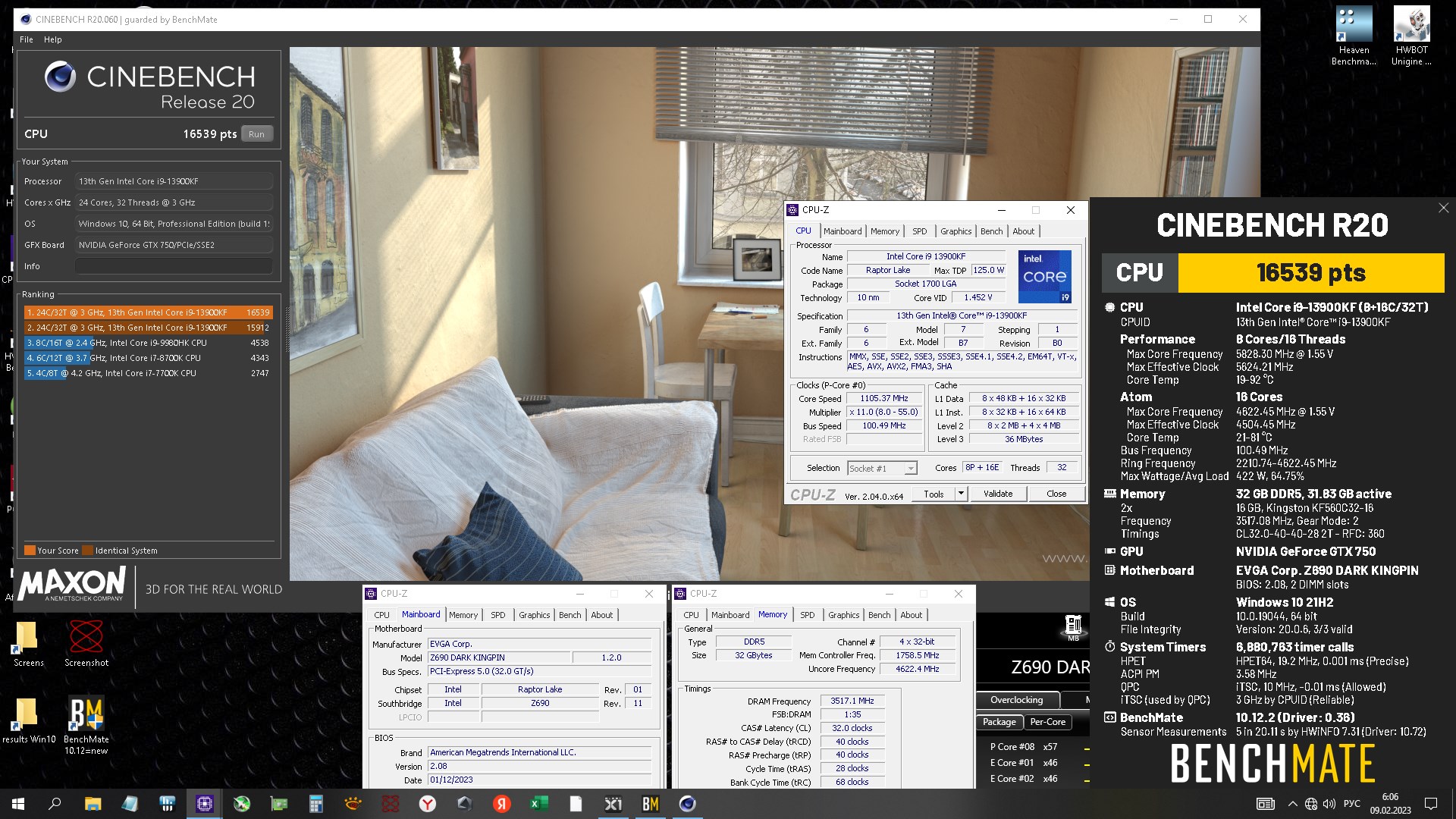The width and height of the screenshot is (1456, 819).
Task: Click the 16539 pts score banner
Action: pyautogui.click(x=1310, y=273)
